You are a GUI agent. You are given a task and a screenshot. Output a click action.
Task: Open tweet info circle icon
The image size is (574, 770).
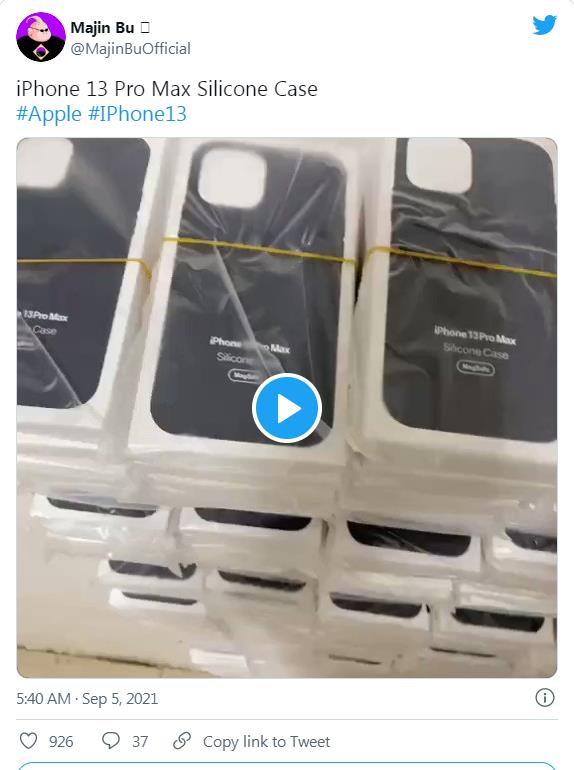[545, 697]
